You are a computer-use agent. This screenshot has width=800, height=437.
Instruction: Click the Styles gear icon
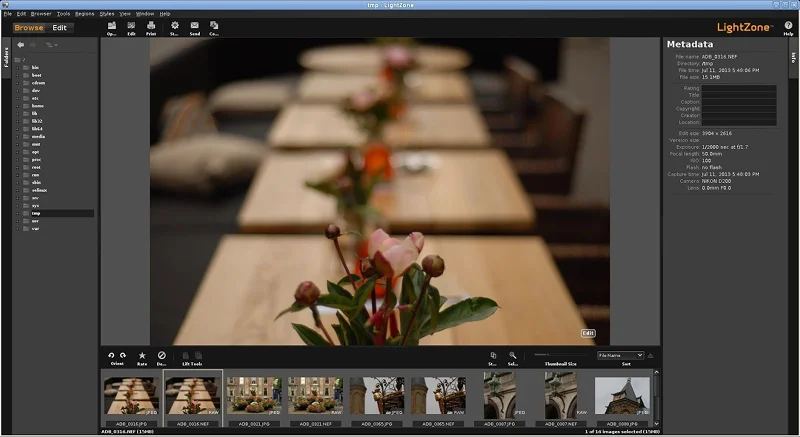[174, 25]
